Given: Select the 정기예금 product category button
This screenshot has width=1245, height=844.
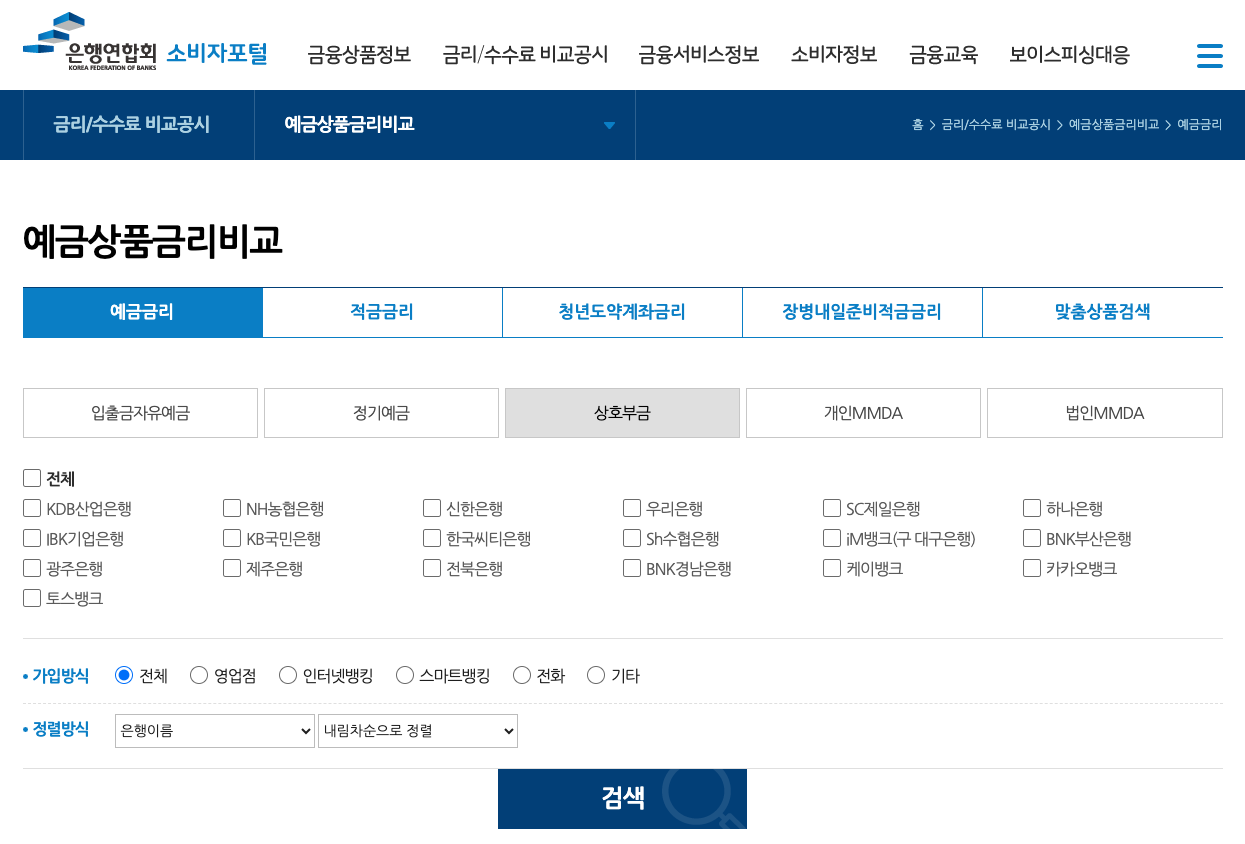Looking at the screenshot, I should (381, 413).
